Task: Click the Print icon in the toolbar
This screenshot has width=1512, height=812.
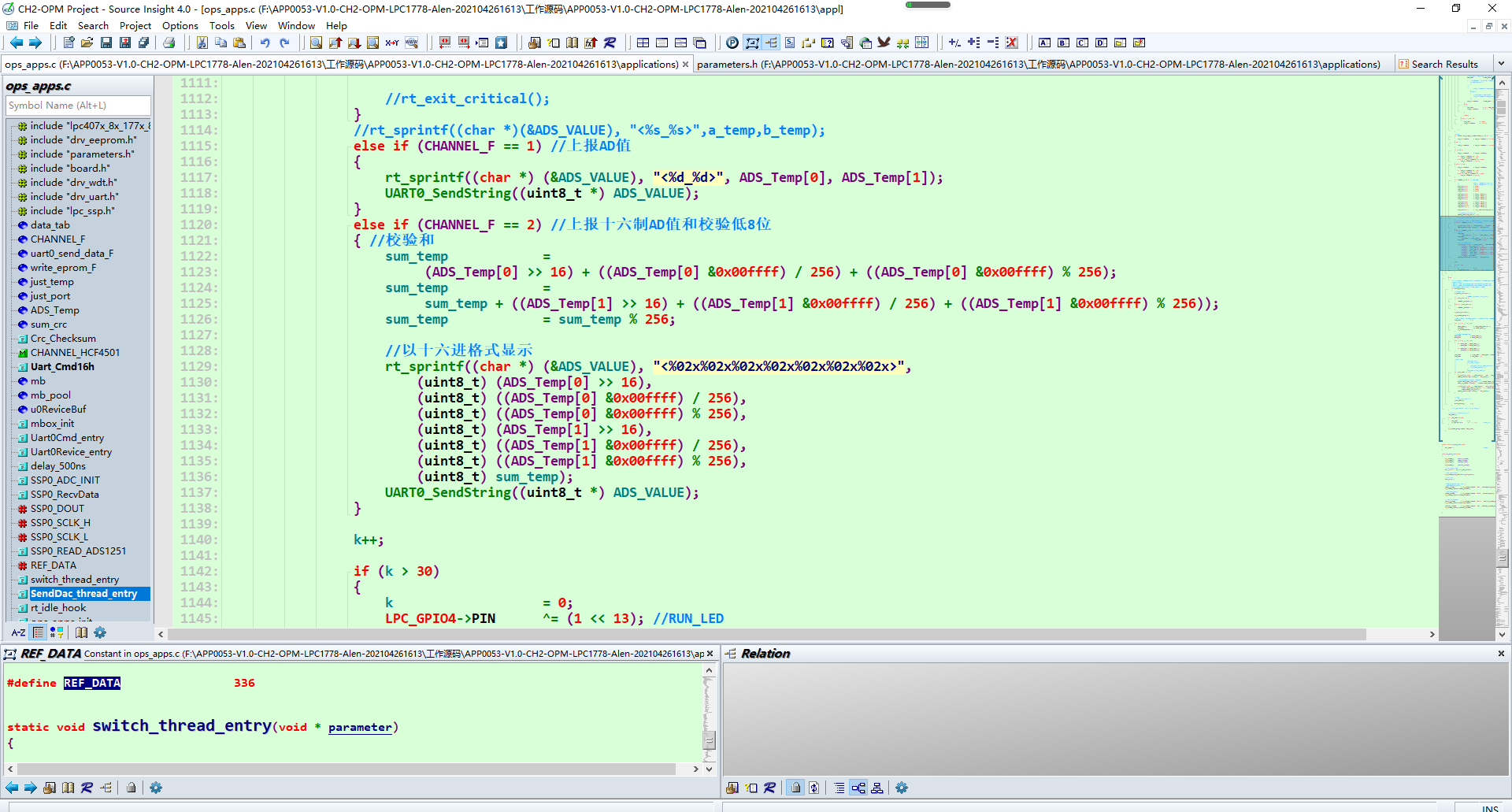Action: pos(169,43)
